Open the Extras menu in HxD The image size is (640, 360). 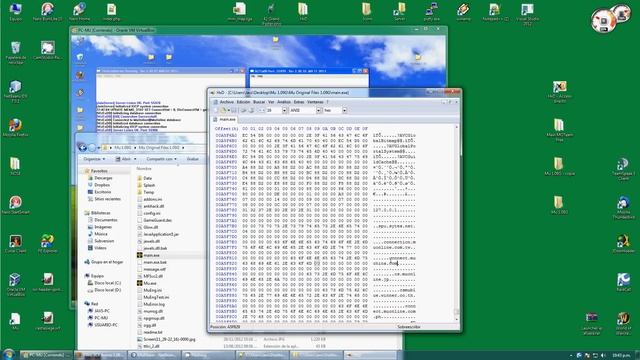point(299,102)
